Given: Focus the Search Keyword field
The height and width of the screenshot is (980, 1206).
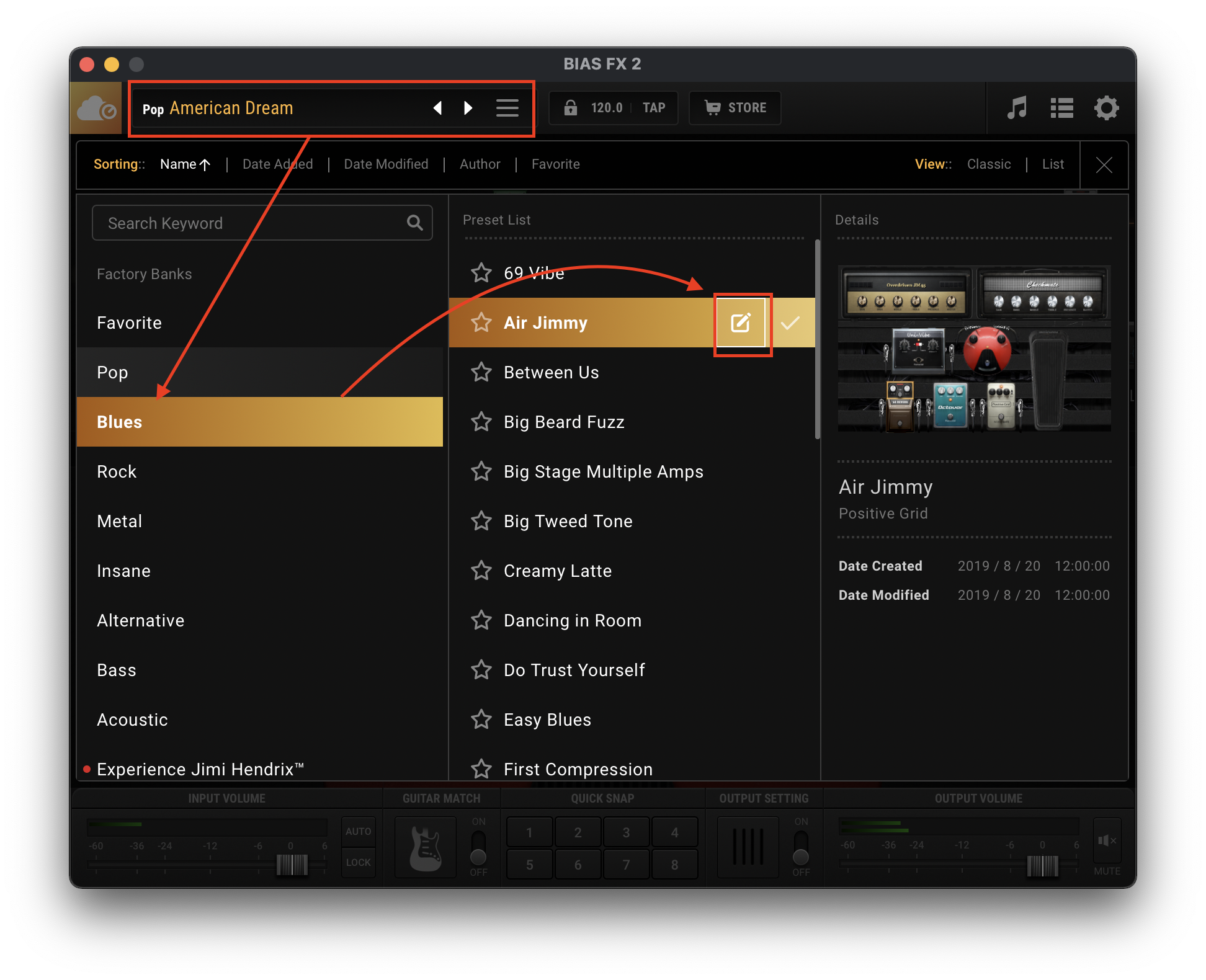Looking at the screenshot, I should [262, 223].
